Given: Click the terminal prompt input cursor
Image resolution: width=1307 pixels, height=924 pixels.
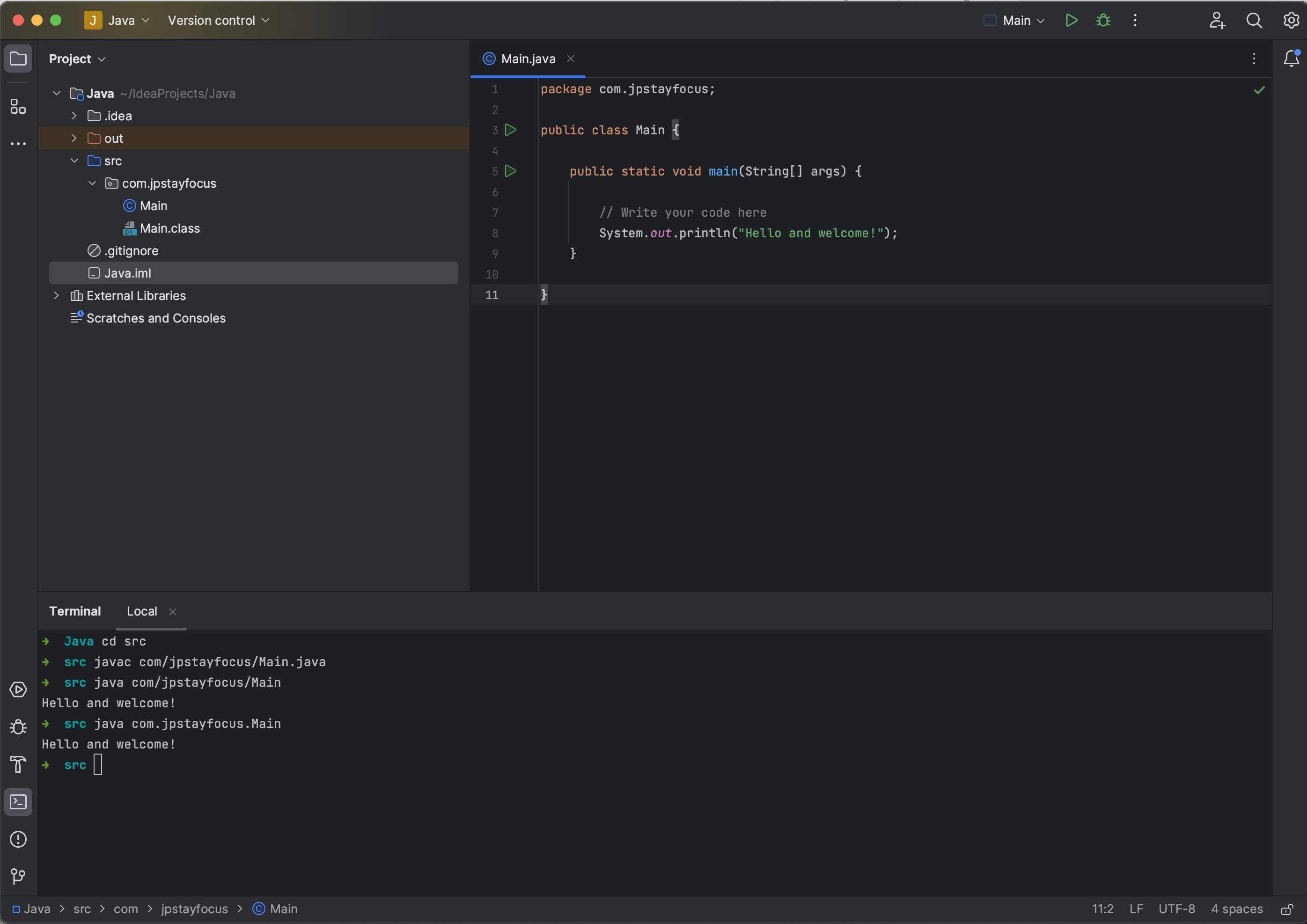Looking at the screenshot, I should click(98, 764).
